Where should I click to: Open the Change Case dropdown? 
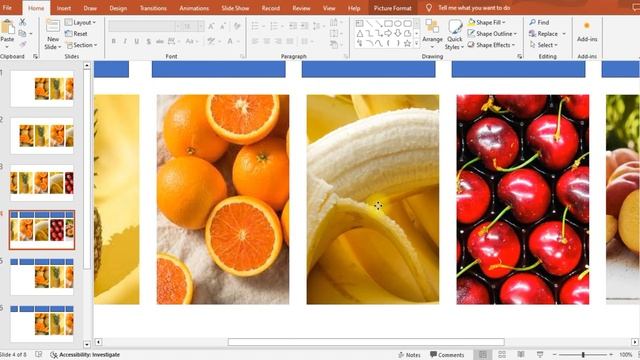pyautogui.click(x=191, y=41)
